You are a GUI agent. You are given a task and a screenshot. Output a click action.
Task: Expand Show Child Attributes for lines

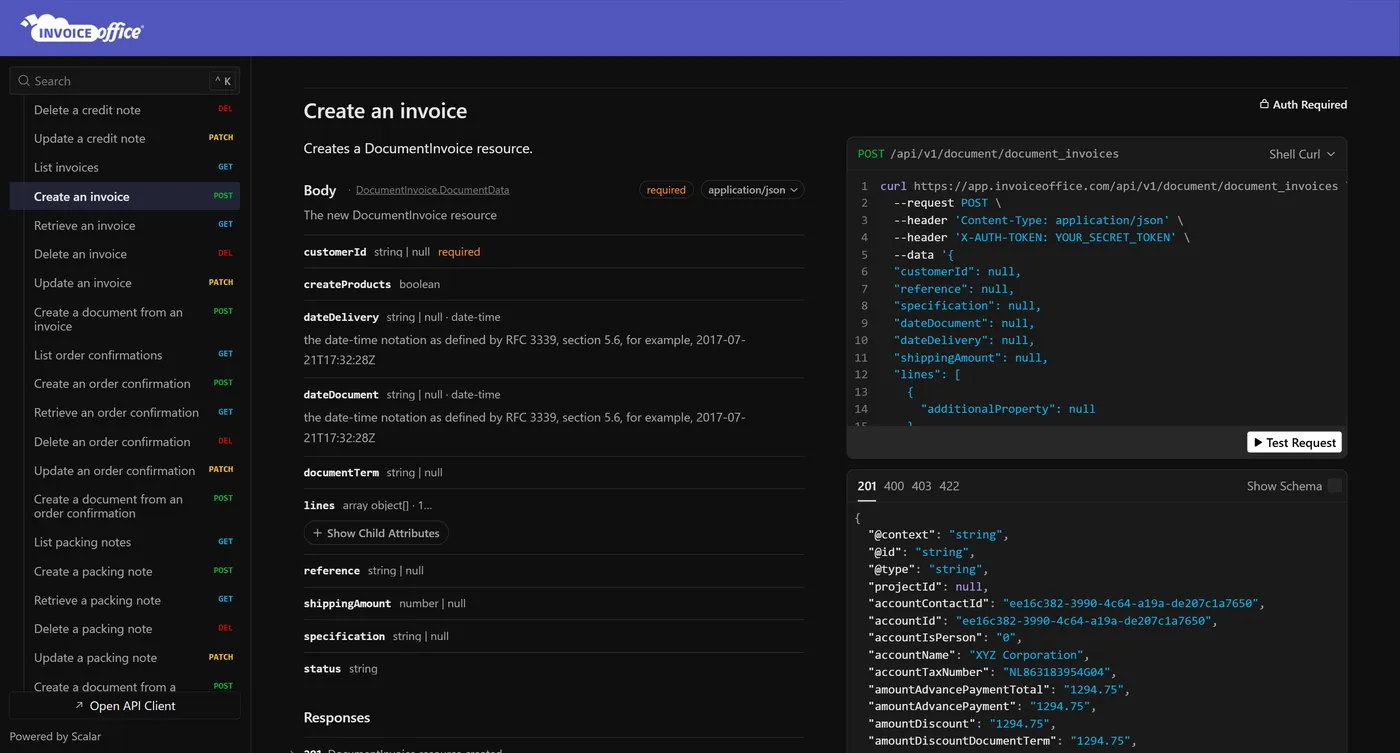(376, 533)
